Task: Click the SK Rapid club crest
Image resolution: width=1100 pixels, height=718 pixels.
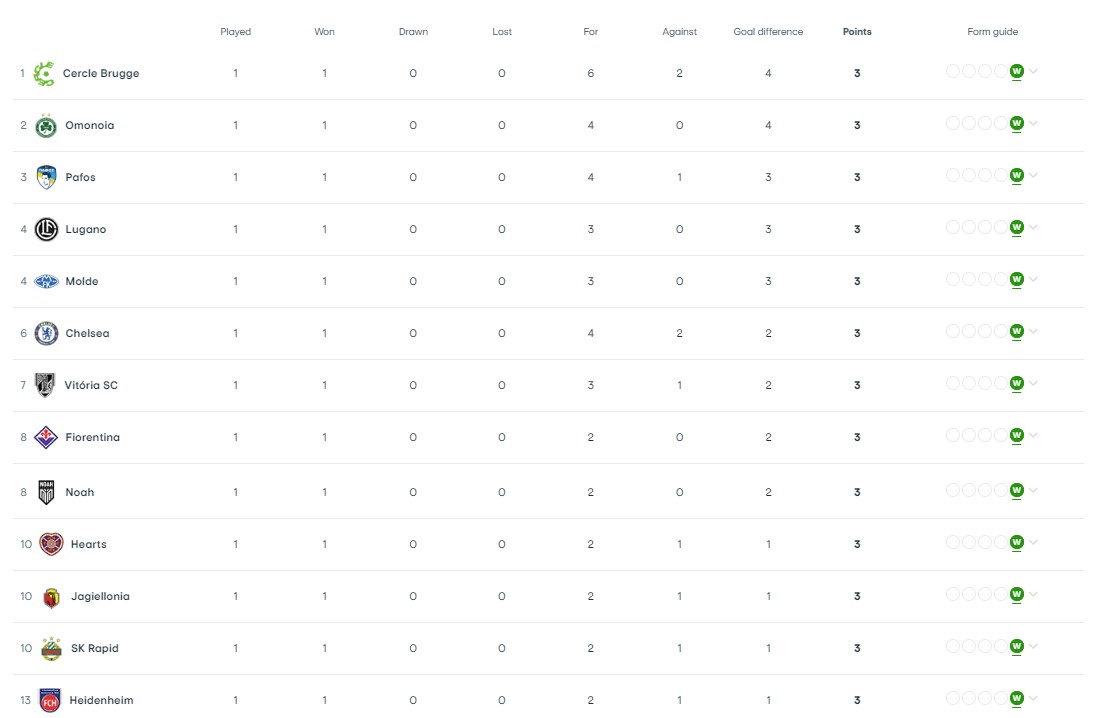Action: click(51, 648)
